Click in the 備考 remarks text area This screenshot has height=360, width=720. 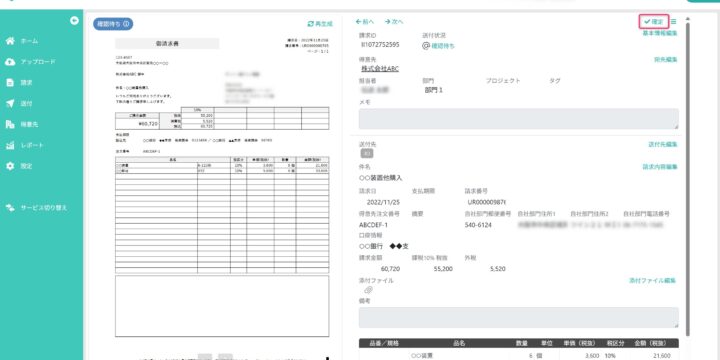[518, 318]
